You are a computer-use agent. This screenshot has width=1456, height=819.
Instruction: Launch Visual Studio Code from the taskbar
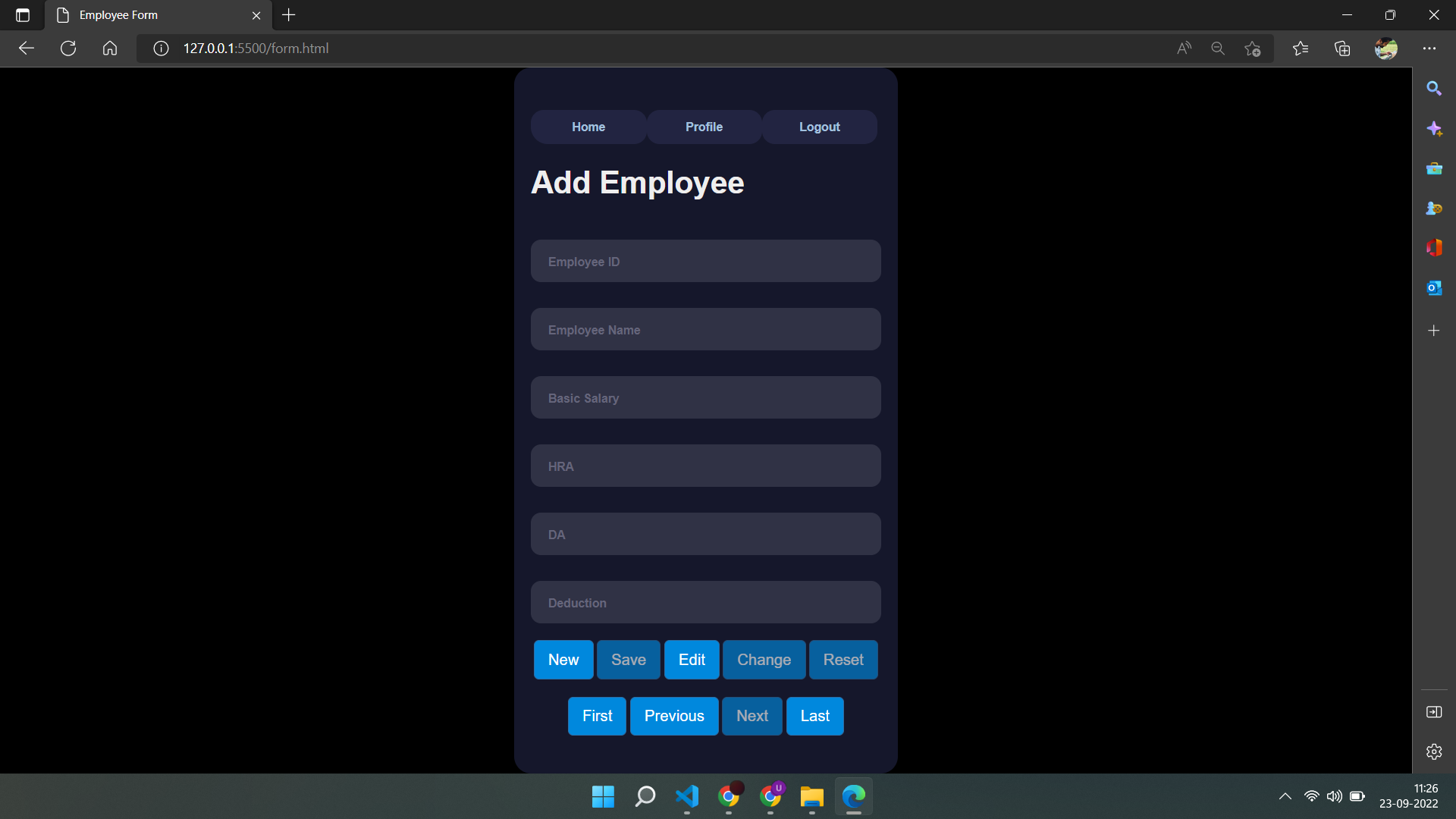click(x=686, y=797)
